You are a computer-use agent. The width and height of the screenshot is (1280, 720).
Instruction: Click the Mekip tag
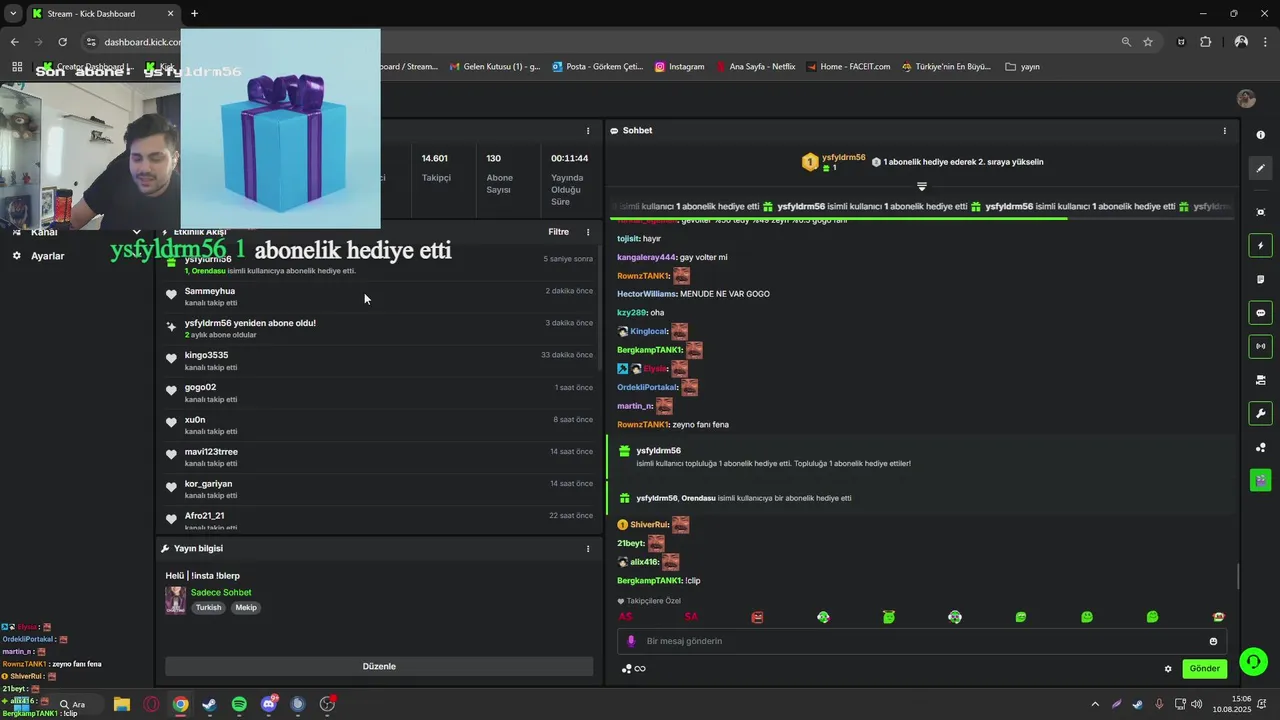(246, 608)
